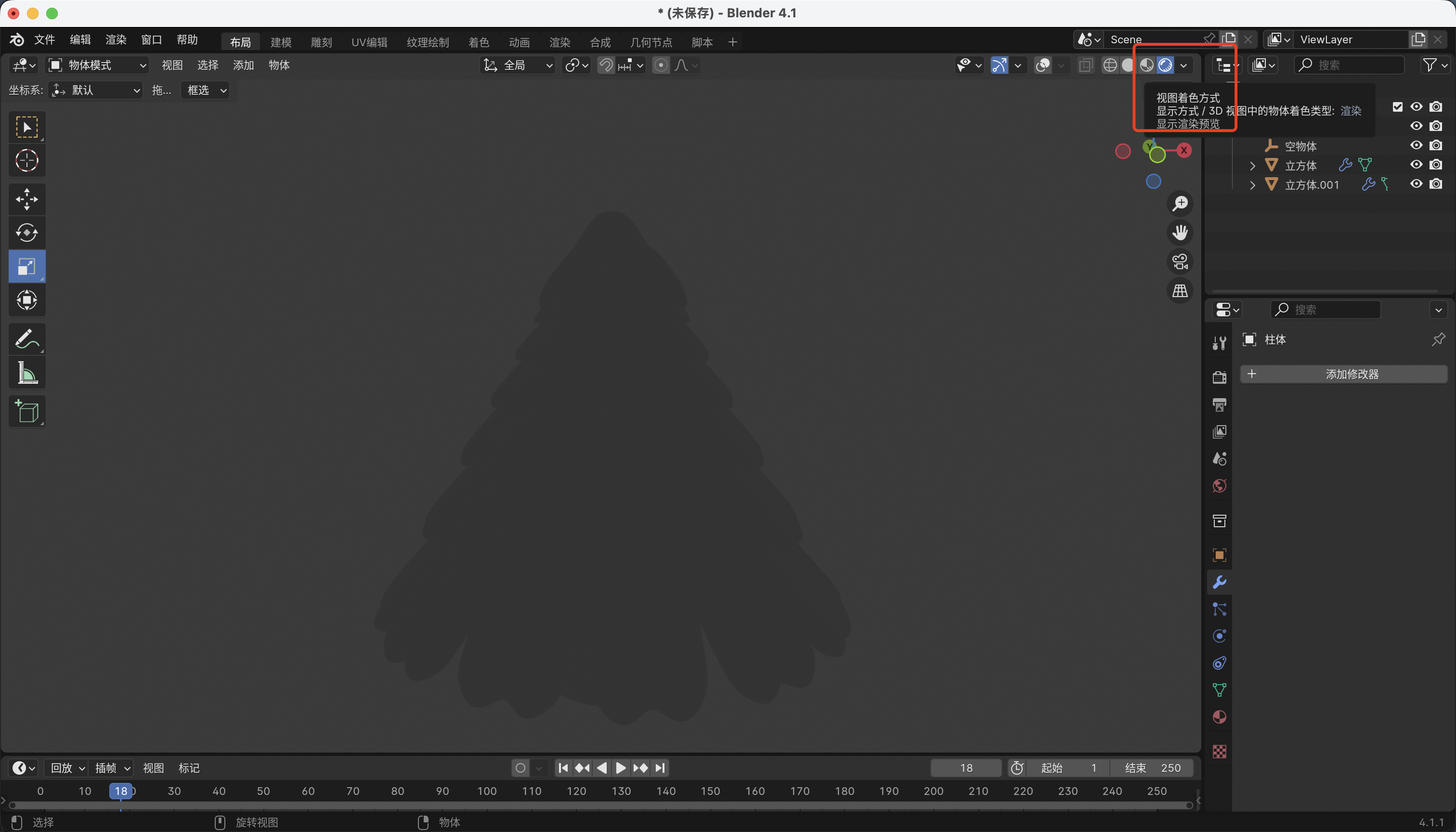Open the 渲染 menu in top bar
This screenshot has height=832, width=1456.
(x=116, y=39)
